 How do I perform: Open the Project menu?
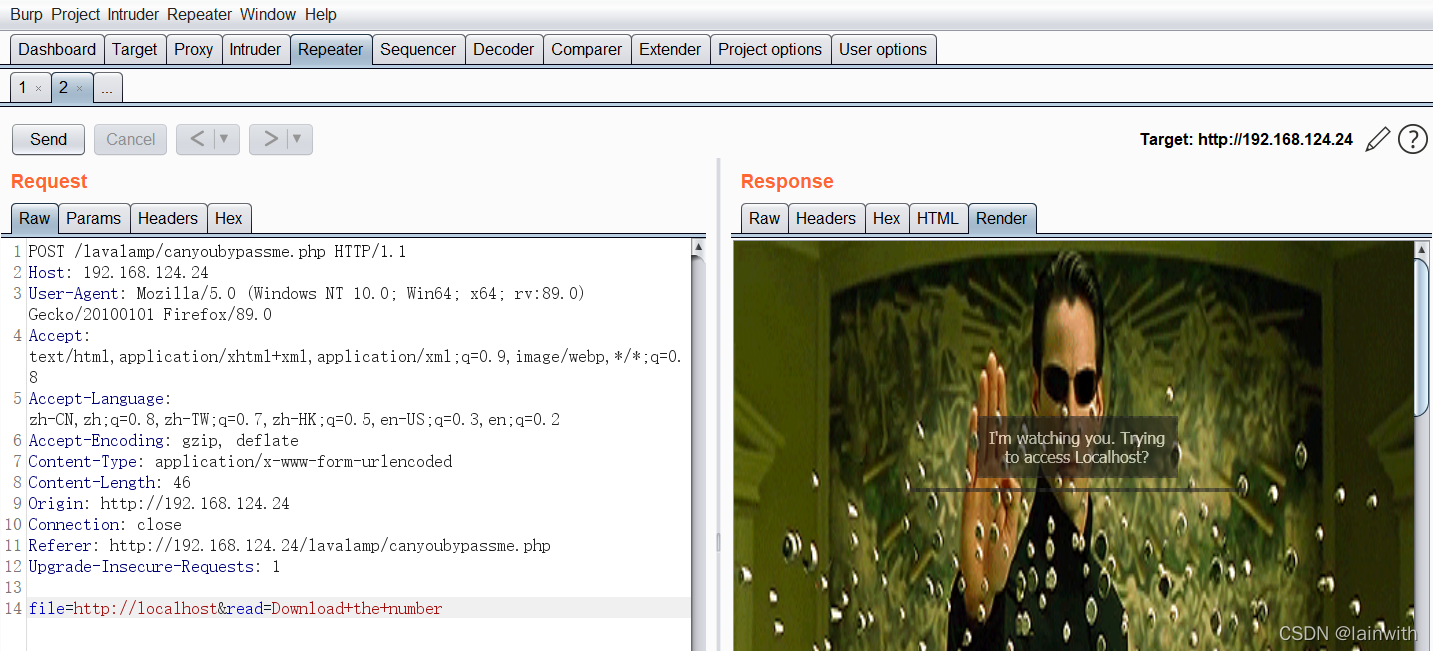tap(77, 14)
